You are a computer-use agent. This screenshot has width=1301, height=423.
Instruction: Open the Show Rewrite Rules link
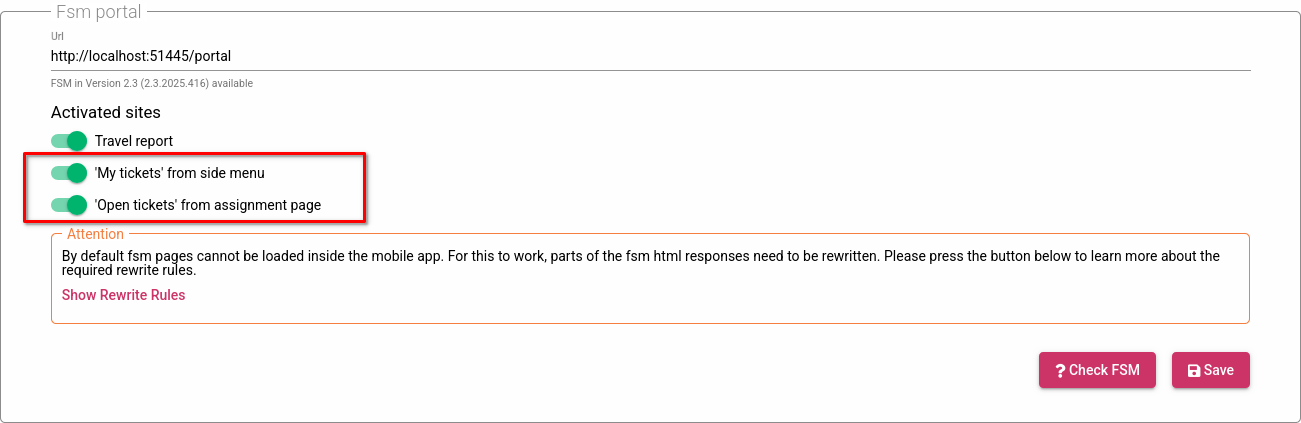123,295
